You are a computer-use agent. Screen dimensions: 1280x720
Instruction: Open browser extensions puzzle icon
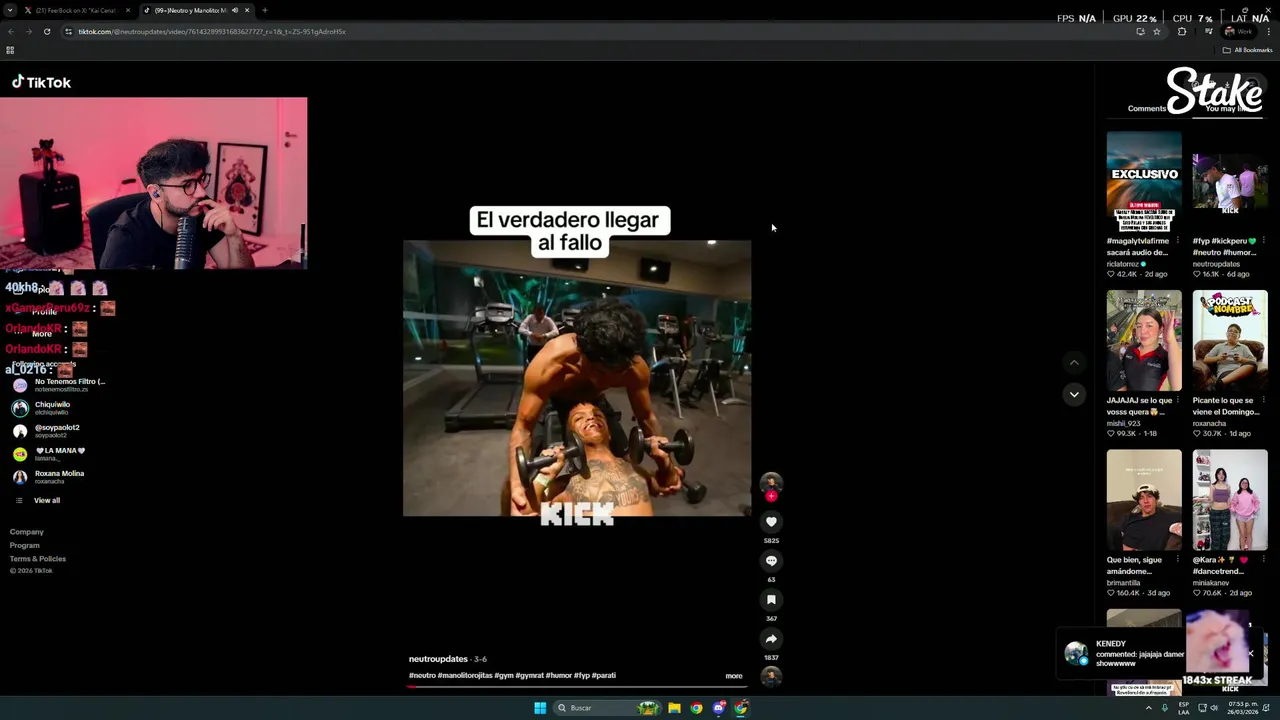1182,31
